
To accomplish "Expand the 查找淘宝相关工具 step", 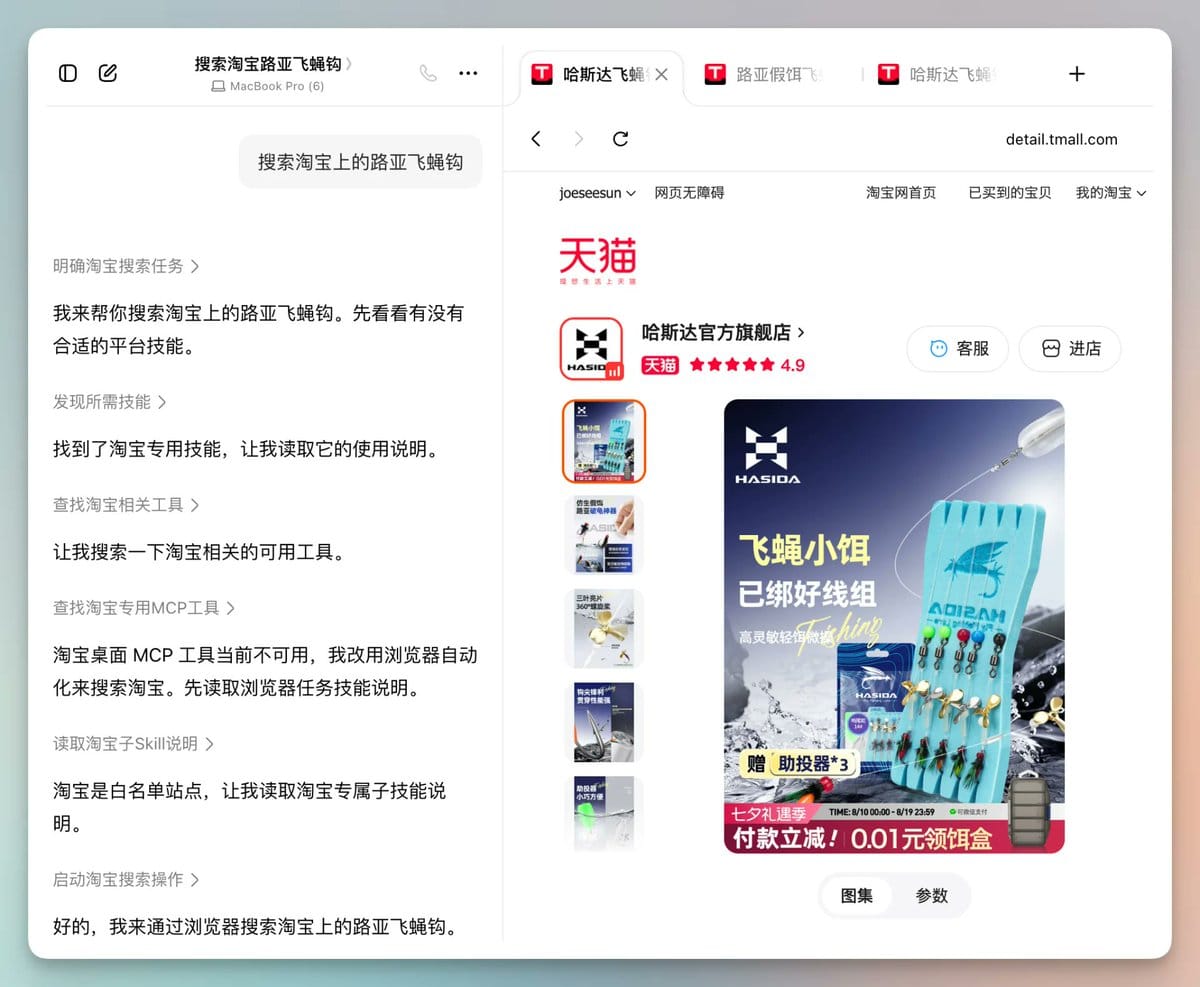I will (126, 505).
